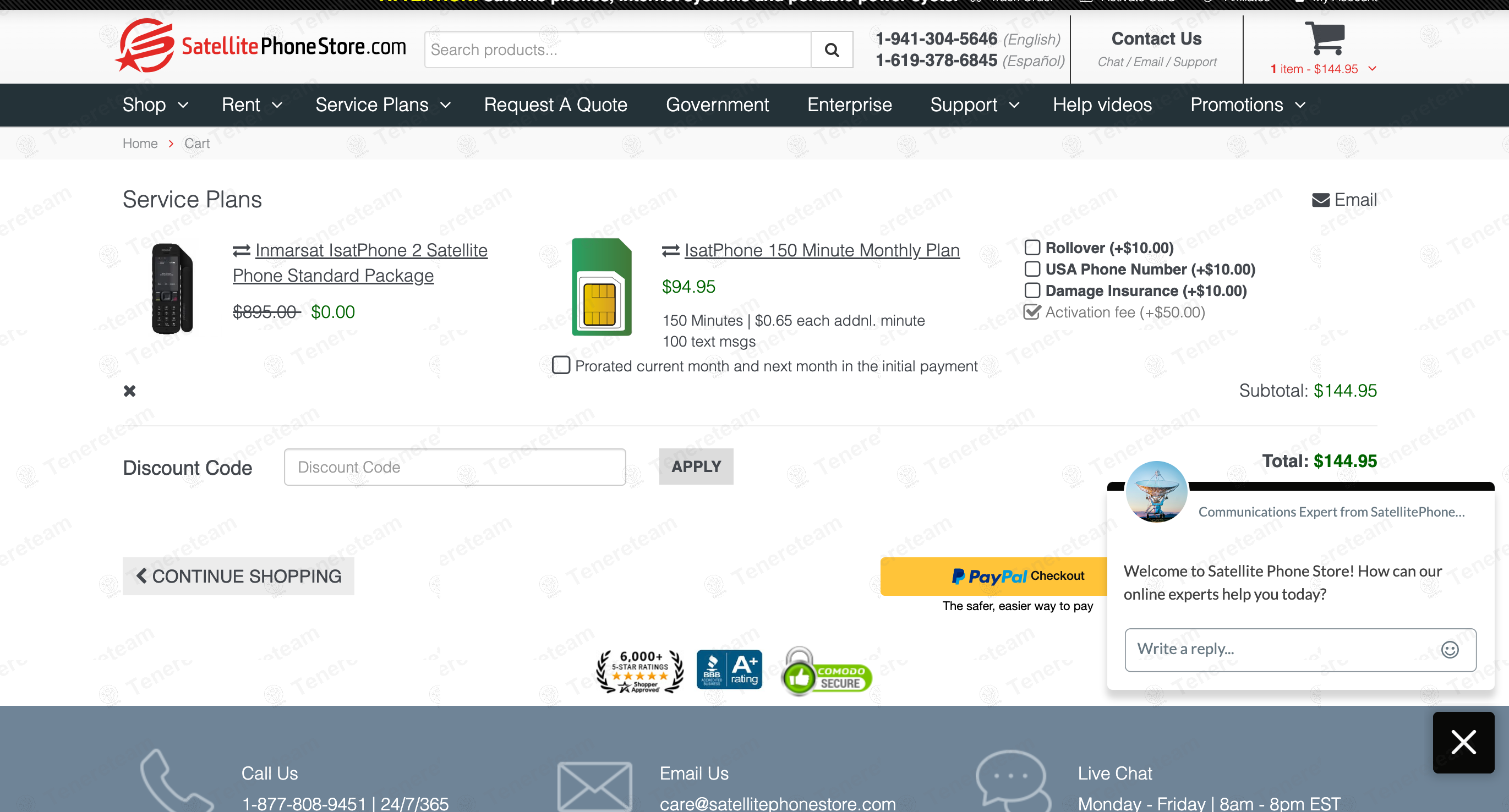Click the Search products field
The image size is (1509, 812).
click(618, 50)
